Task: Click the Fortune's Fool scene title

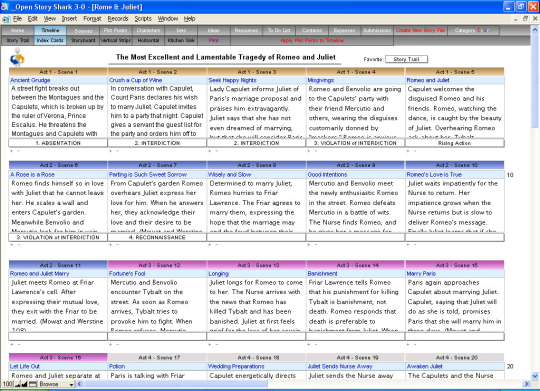Action: [127, 274]
